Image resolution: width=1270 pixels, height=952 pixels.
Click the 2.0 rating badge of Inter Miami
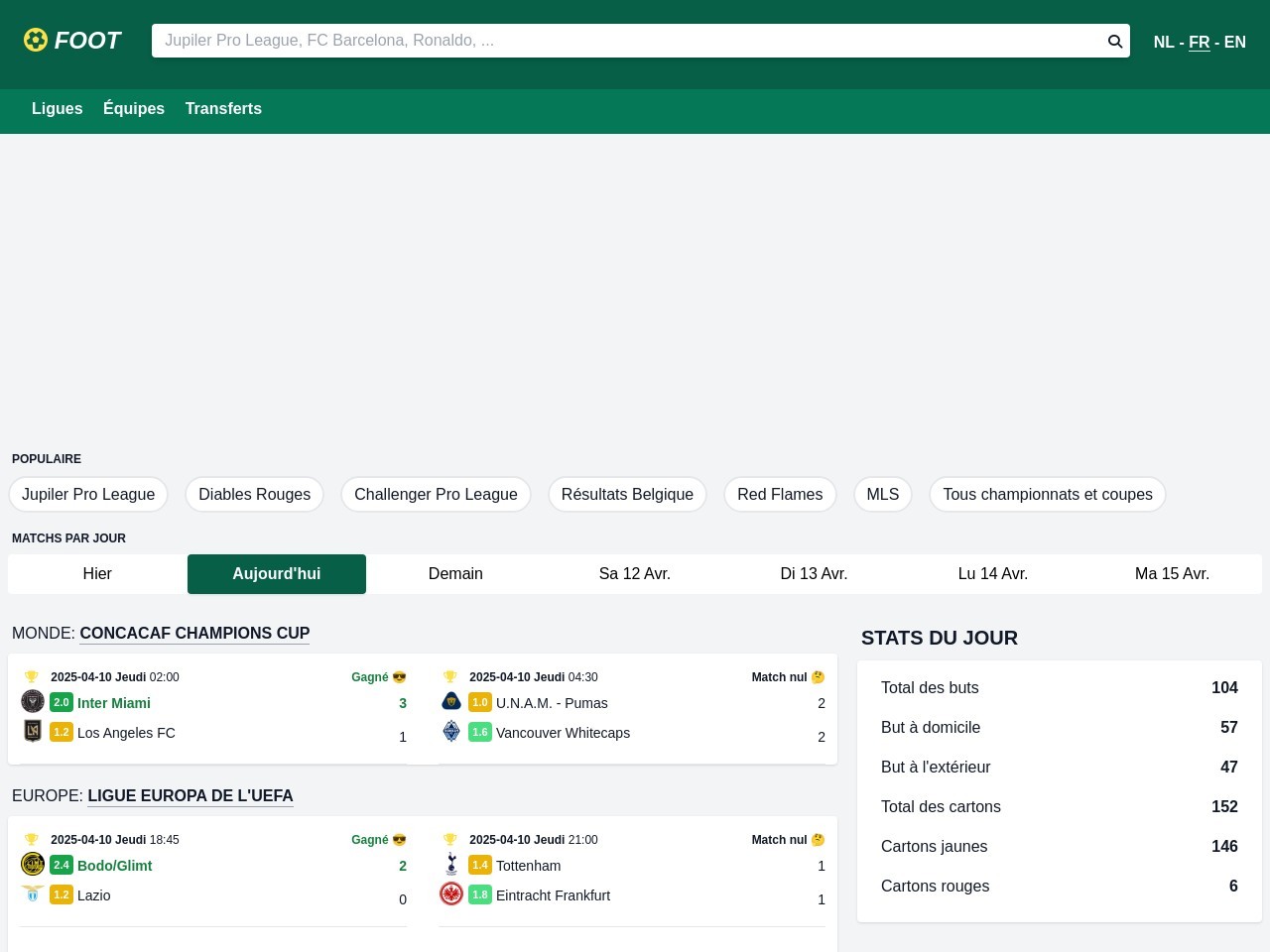click(62, 702)
